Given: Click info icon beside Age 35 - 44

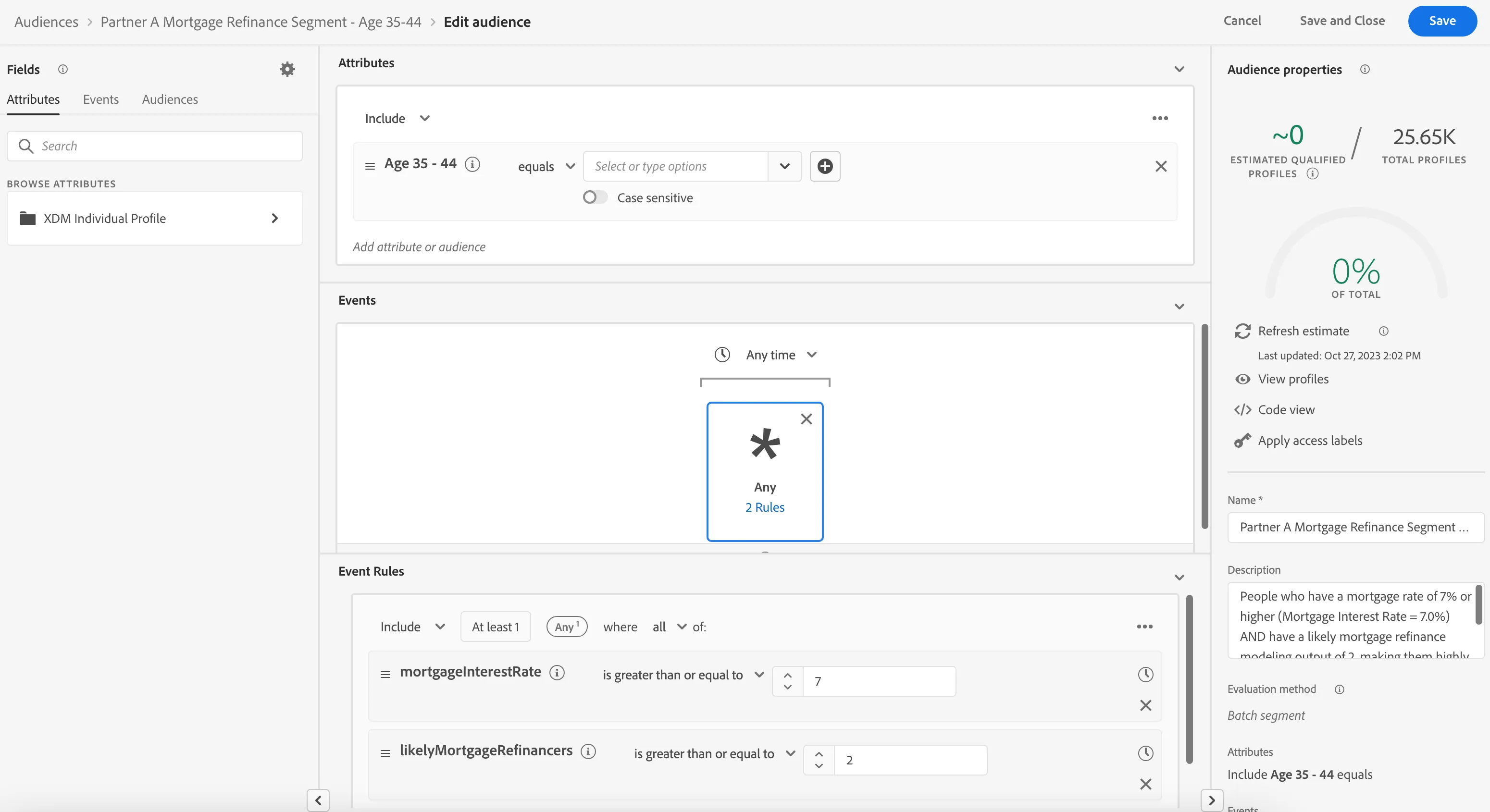Looking at the screenshot, I should 472,165.
